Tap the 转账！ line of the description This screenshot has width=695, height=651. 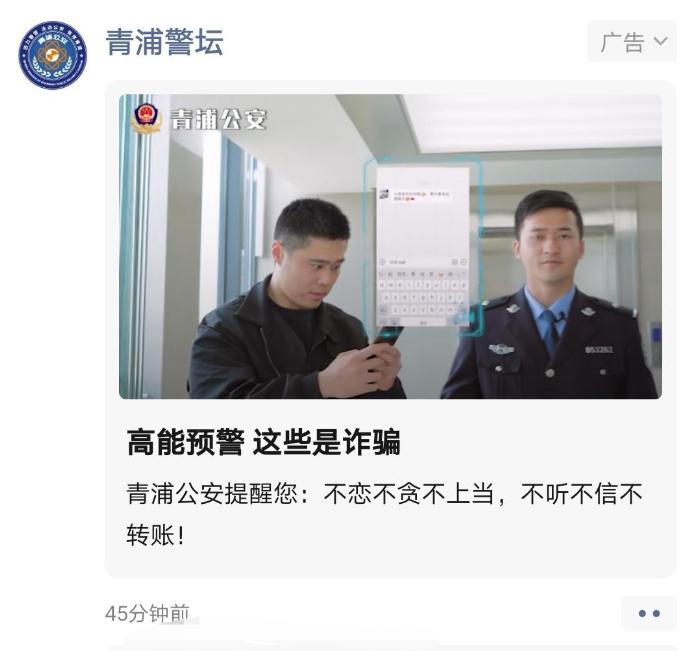click(x=155, y=535)
